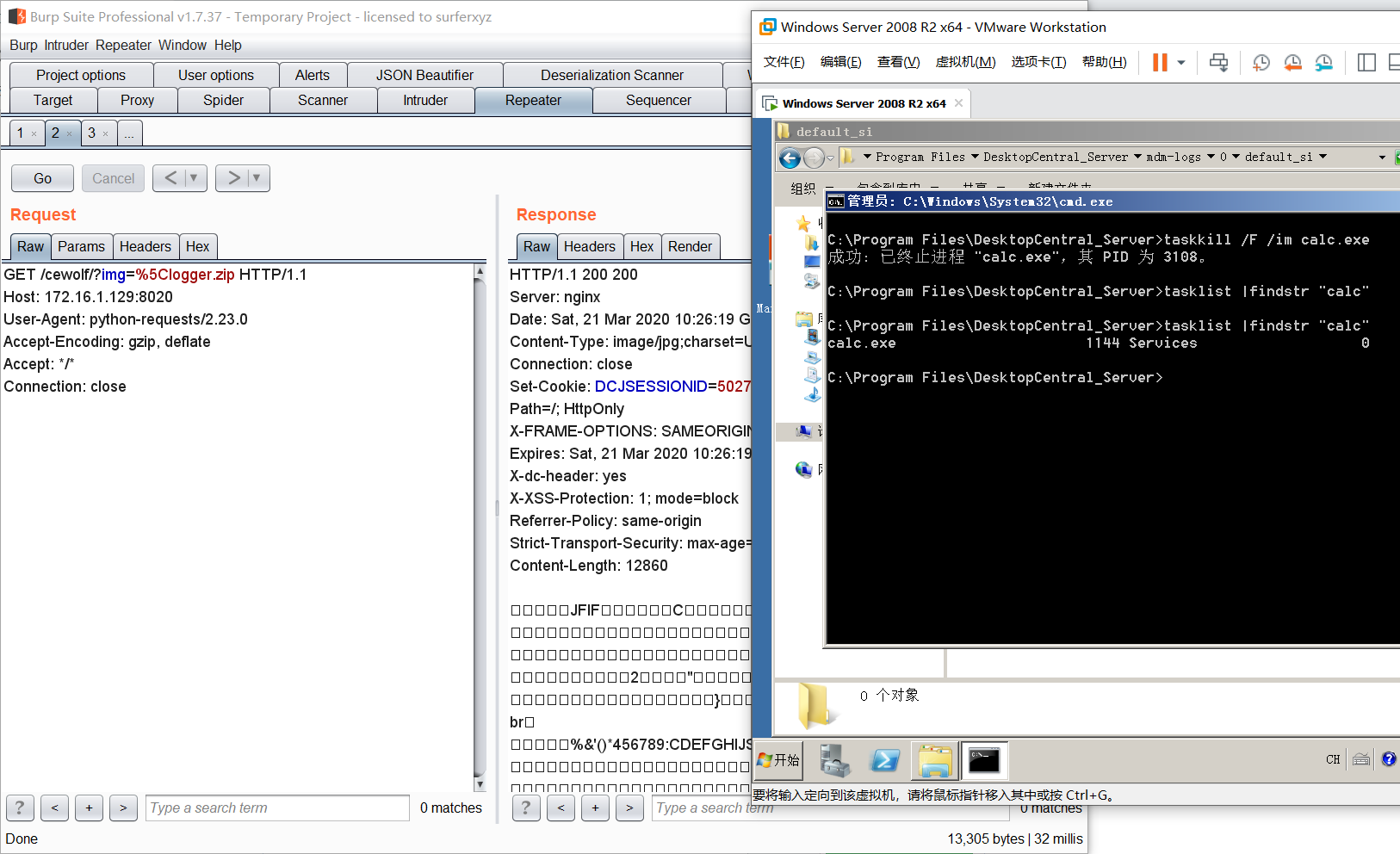The image size is (1400, 854).
Task: Switch response view to the Render tab
Action: pos(690,246)
